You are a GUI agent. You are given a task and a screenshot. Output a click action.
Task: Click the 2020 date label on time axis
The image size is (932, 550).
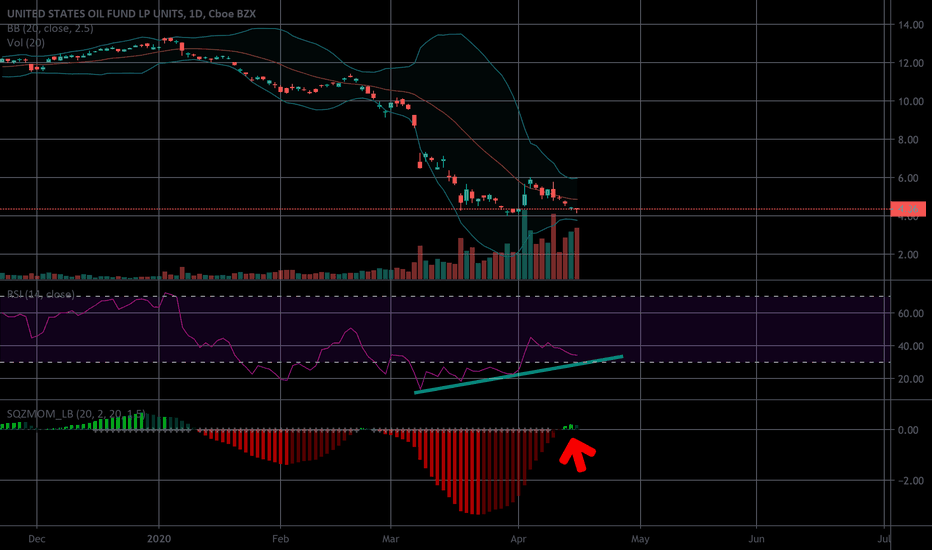click(x=159, y=539)
